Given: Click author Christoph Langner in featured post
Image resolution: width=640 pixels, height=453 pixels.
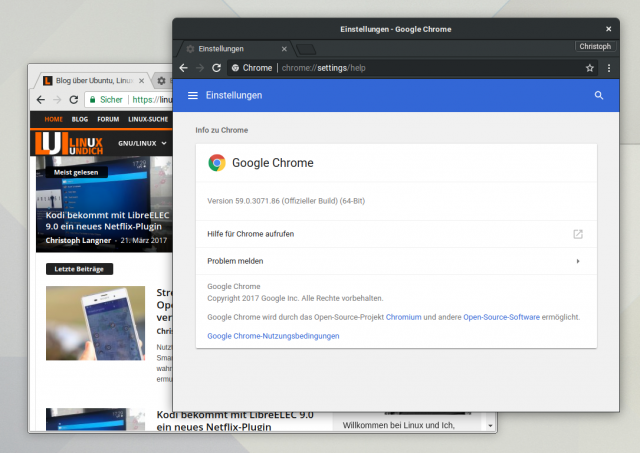Looking at the screenshot, I should pyautogui.click(x=78, y=240).
